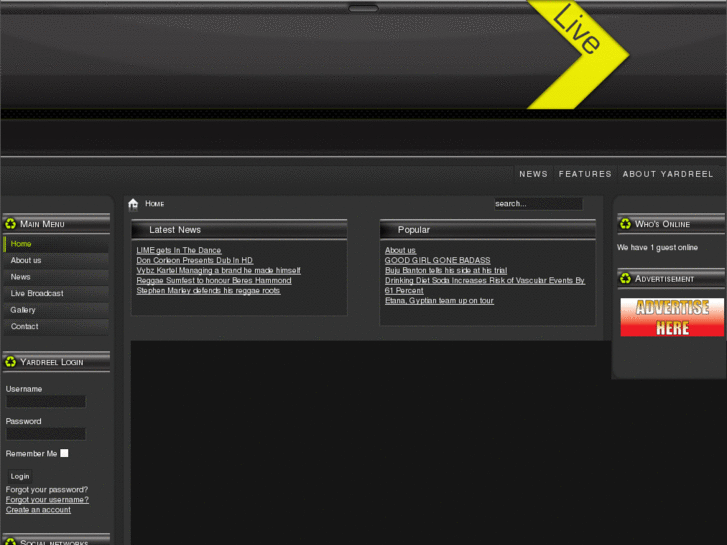Select Gallery in the Main Menu
The height and width of the screenshot is (545, 727).
[56, 310]
